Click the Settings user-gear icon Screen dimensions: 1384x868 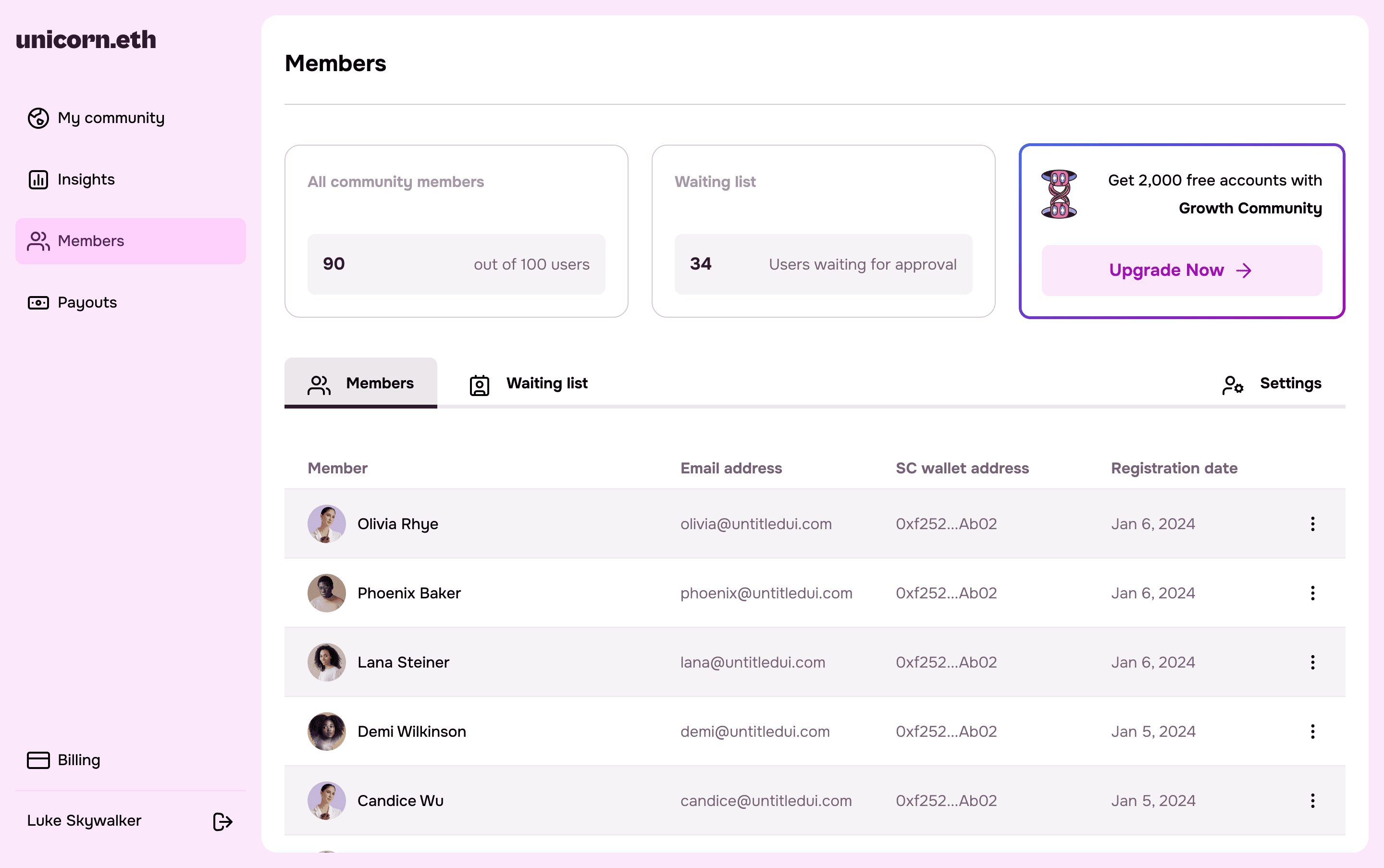coord(1233,384)
